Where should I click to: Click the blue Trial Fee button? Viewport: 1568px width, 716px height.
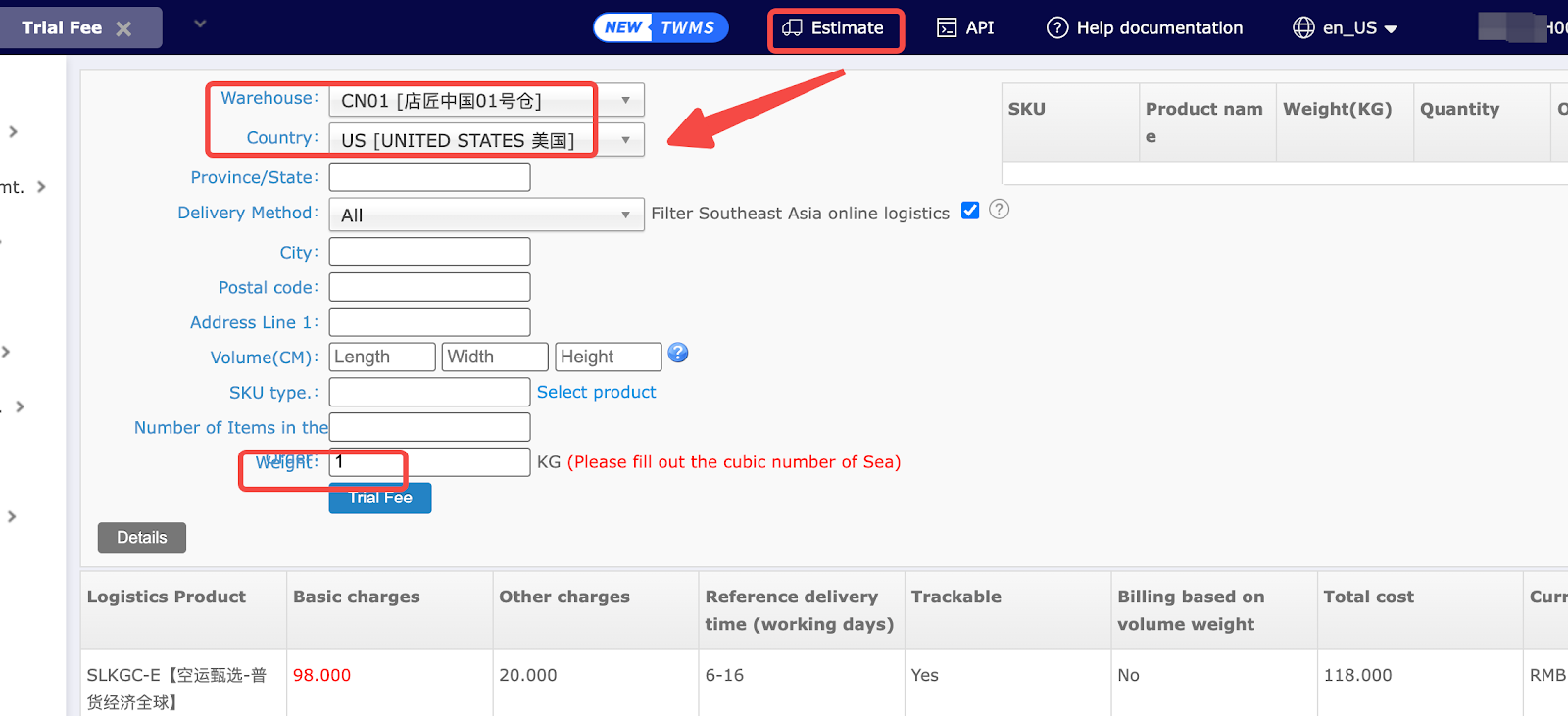click(380, 498)
